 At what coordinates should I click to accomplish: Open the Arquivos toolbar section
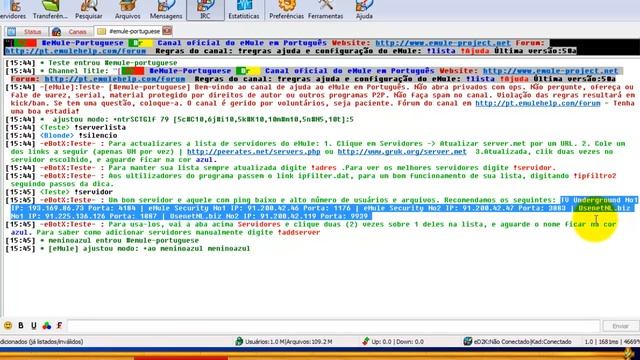pyautogui.click(x=127, y=10)
